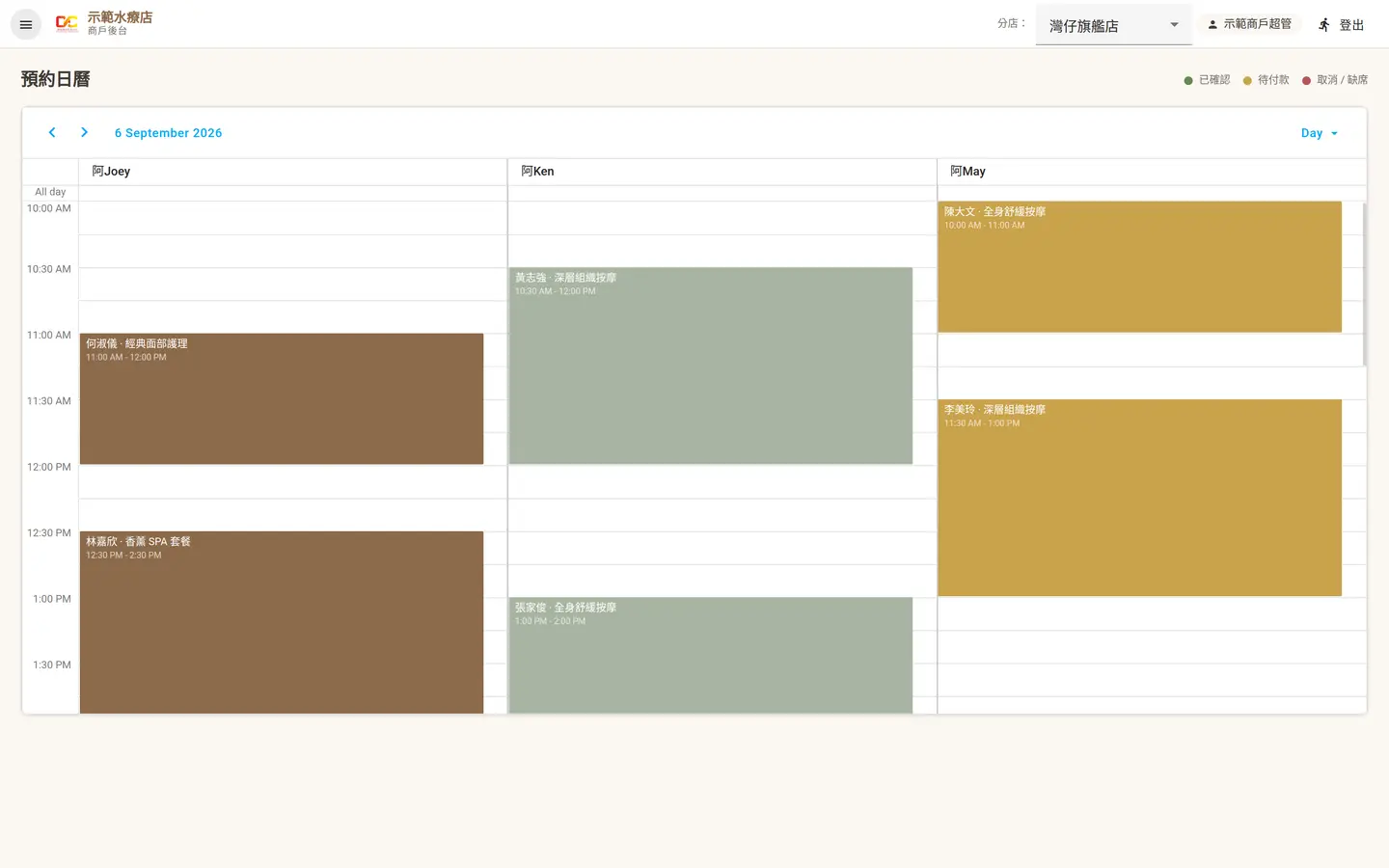1389x868 pixels.
Task: Open 黃志強 深層組織按摩 appointment
Action: pyautogui.click(x=711, y=366)
